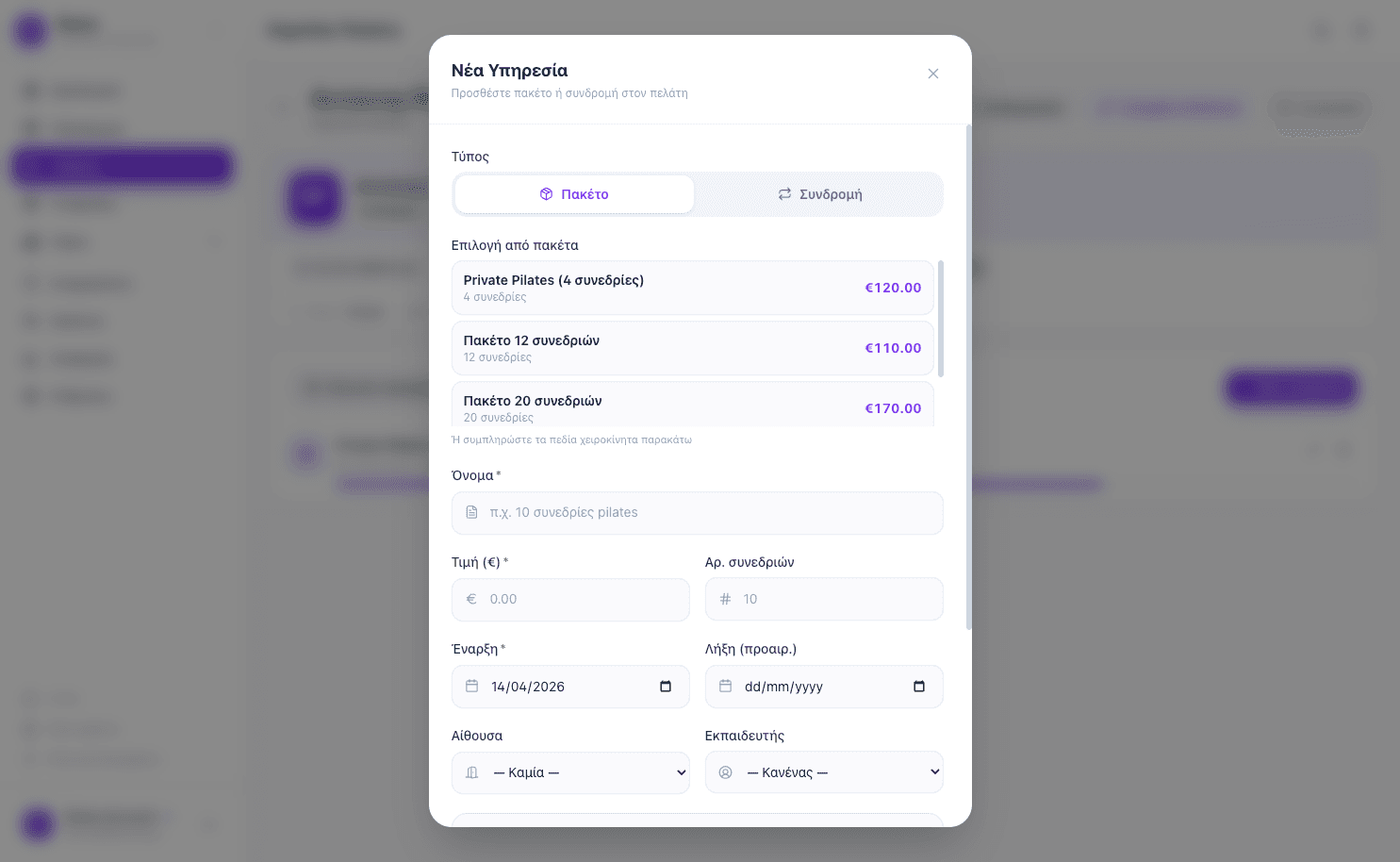Click the hash icon in sessions field
Image resolution: width=1400 pixels, height=862 pixels.
point(725,600)
